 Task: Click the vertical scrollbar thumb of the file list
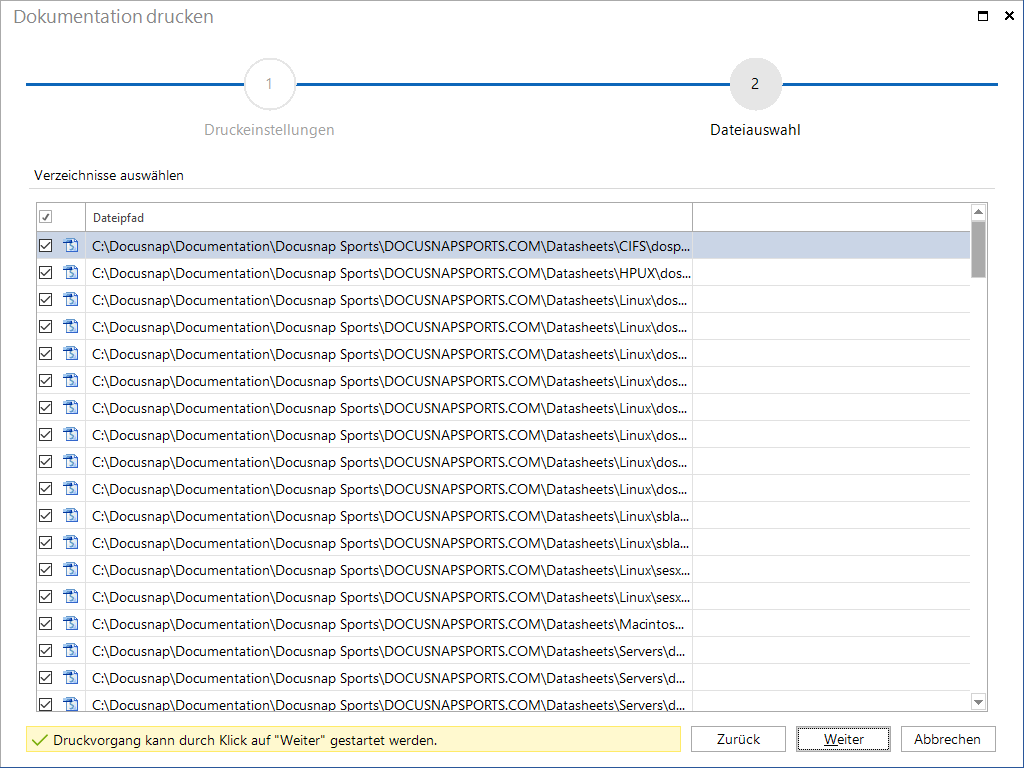978,249
